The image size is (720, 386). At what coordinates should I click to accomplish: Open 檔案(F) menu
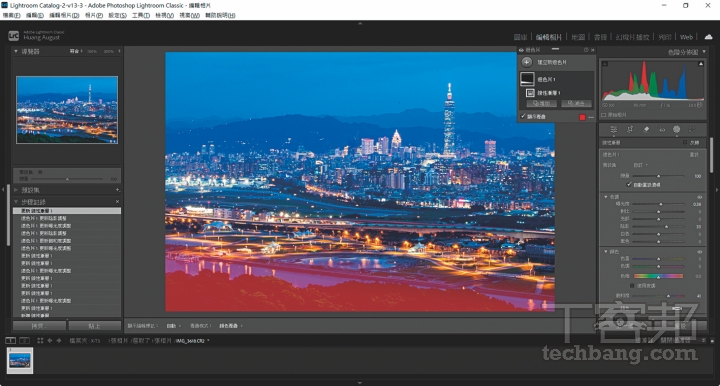pos(11,15)
